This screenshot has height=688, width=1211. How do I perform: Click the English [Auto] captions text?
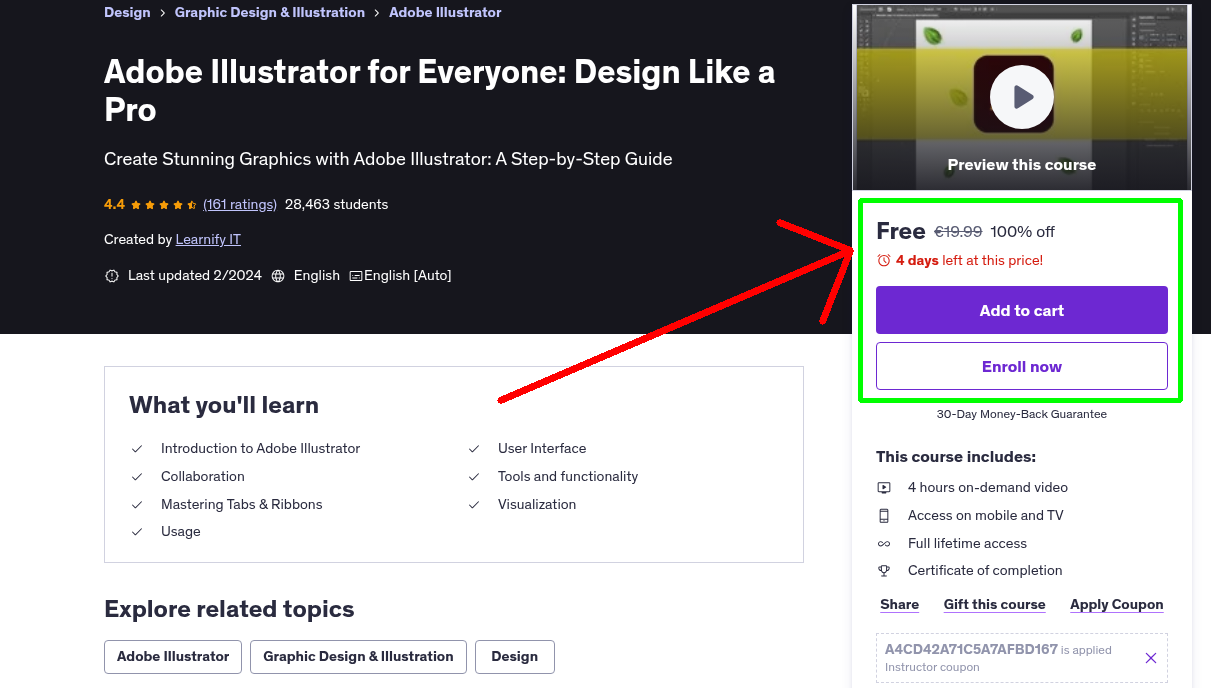tap(408, 275)
